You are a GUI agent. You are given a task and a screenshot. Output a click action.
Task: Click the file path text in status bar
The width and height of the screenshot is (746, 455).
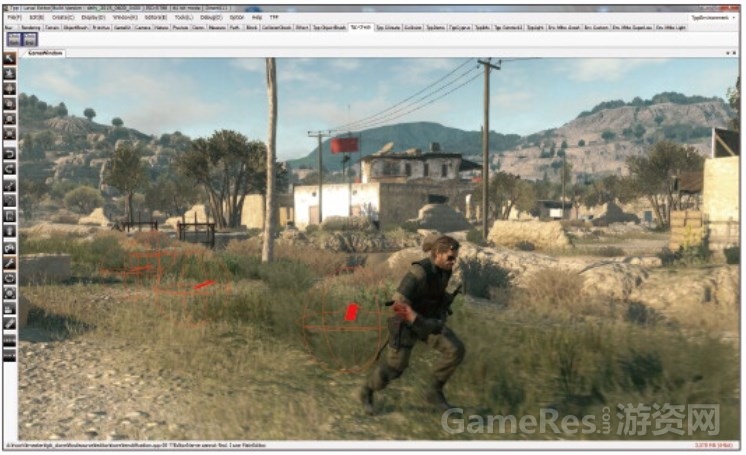tap(136, 445)
